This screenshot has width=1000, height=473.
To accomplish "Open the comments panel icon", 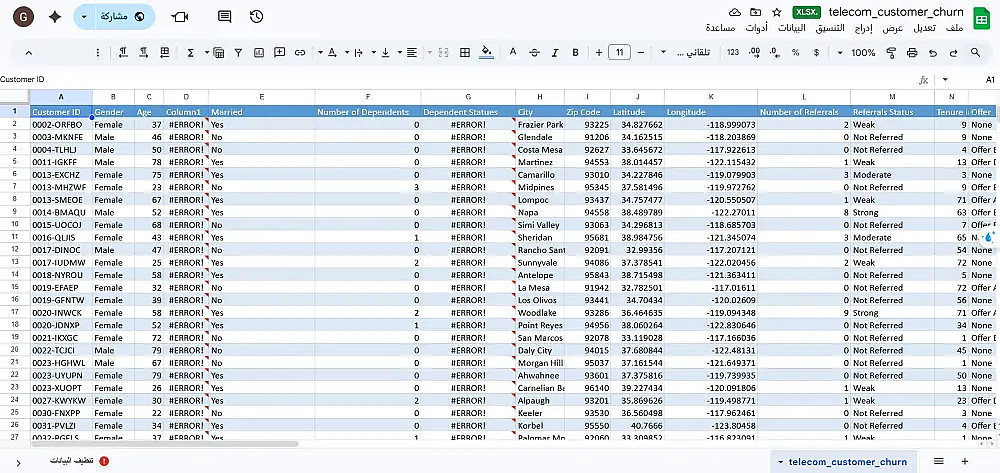I will (x=224, y=16).
